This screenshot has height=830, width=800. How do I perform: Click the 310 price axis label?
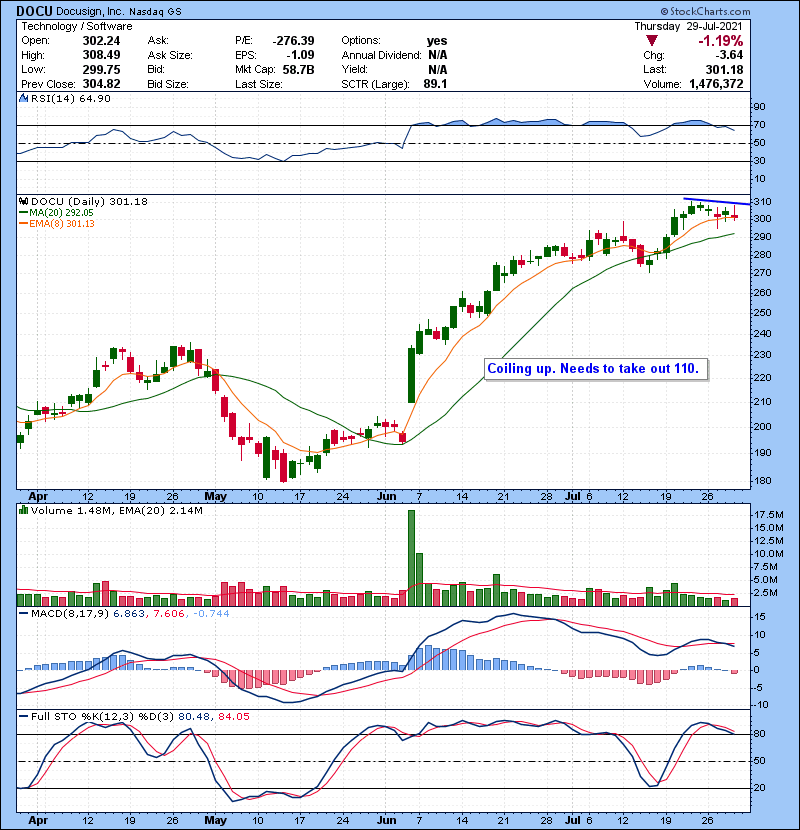tap(763, 202)
